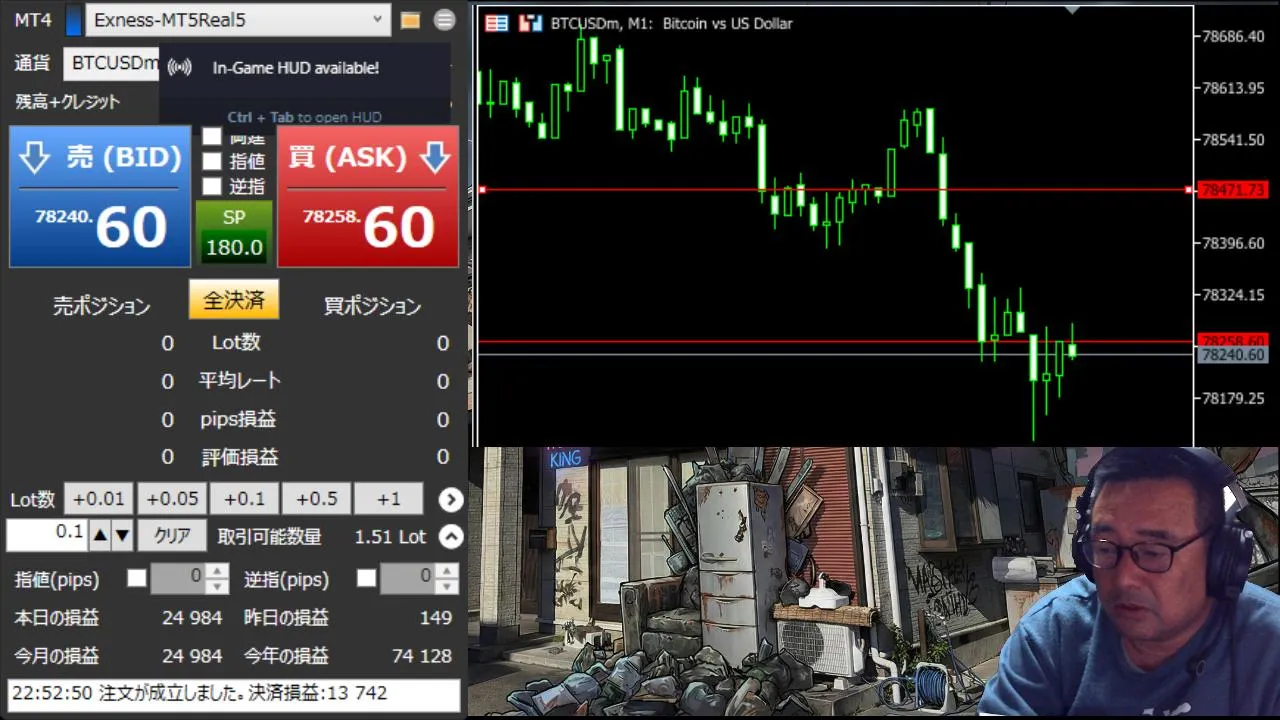
Task: Click the 平均レート row label
Action: point(239,381)
